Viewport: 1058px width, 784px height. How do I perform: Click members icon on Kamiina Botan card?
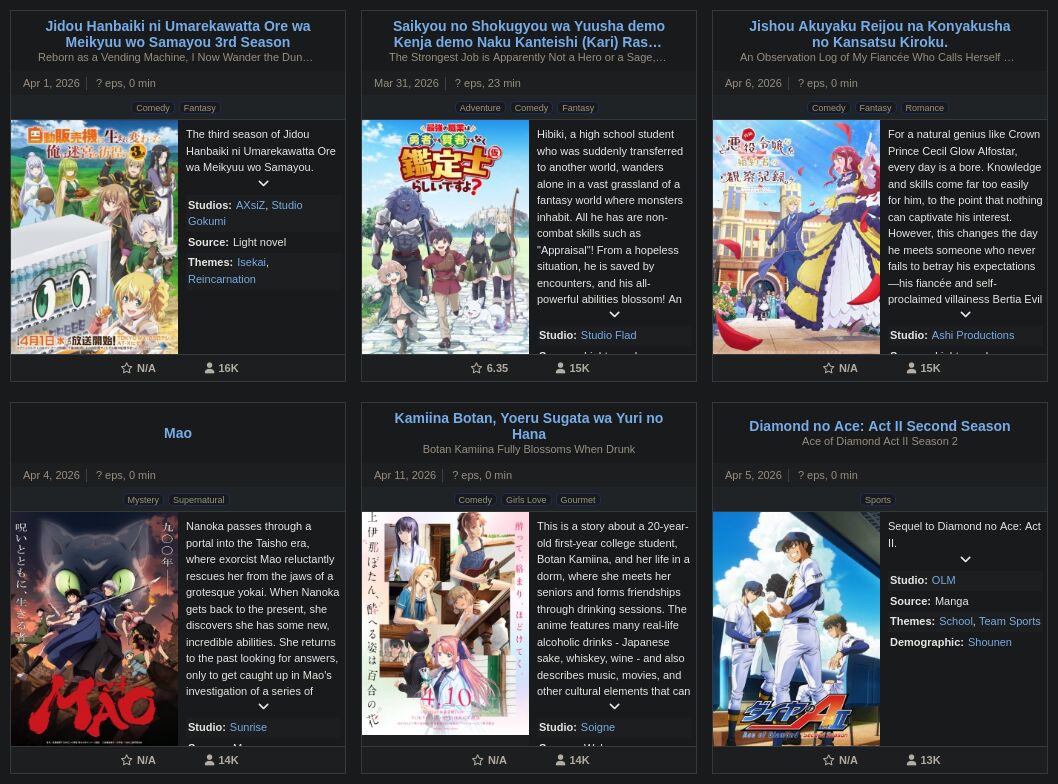pos(560,760)
